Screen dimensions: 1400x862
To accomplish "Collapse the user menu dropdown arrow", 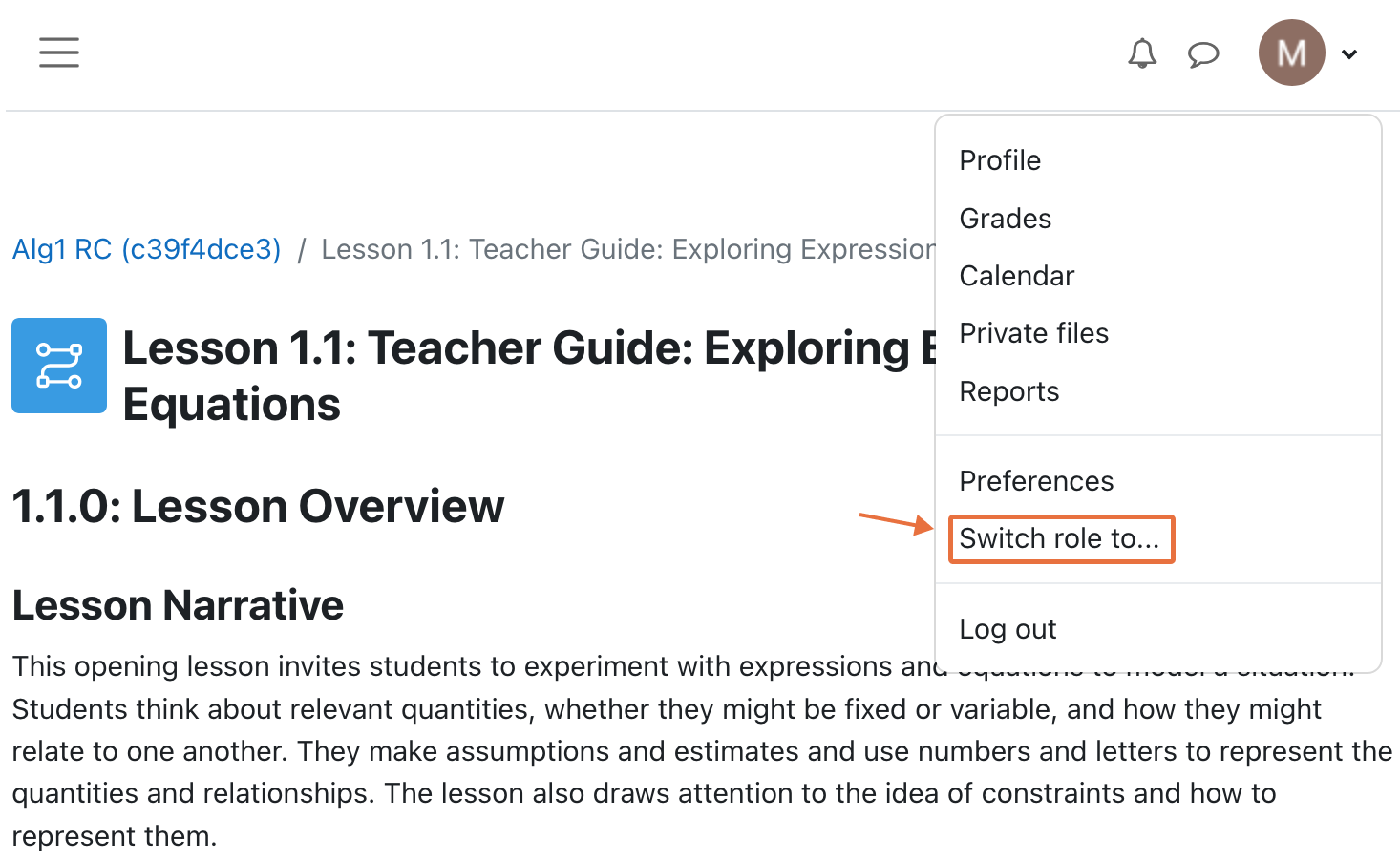I will [x=1349, y=54].
